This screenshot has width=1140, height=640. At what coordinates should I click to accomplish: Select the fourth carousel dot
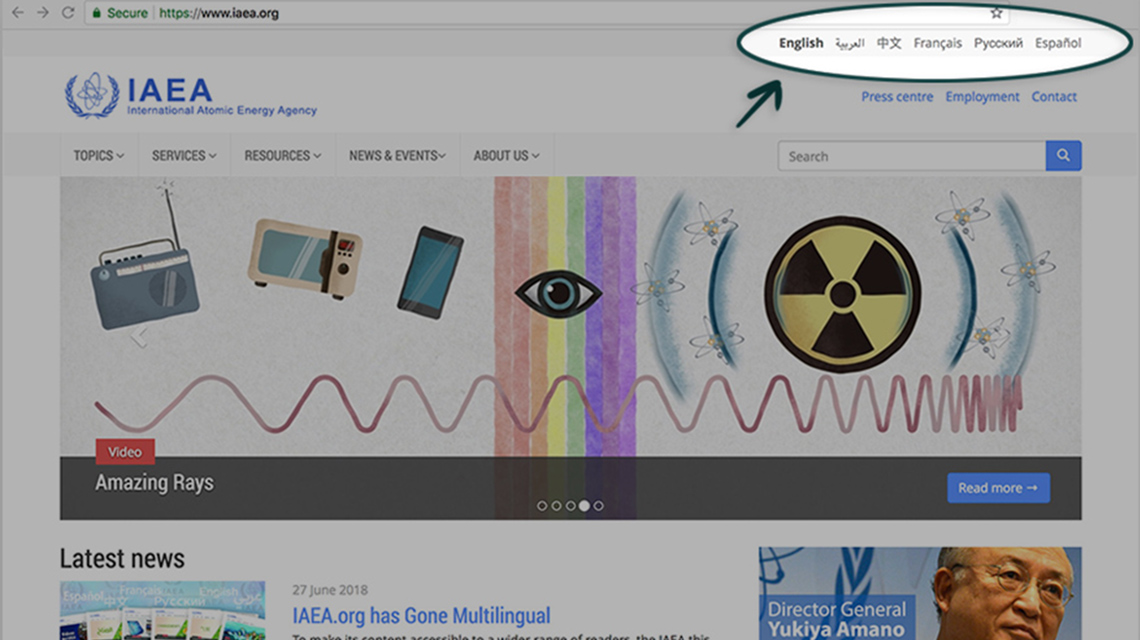[x=584, y=507]
